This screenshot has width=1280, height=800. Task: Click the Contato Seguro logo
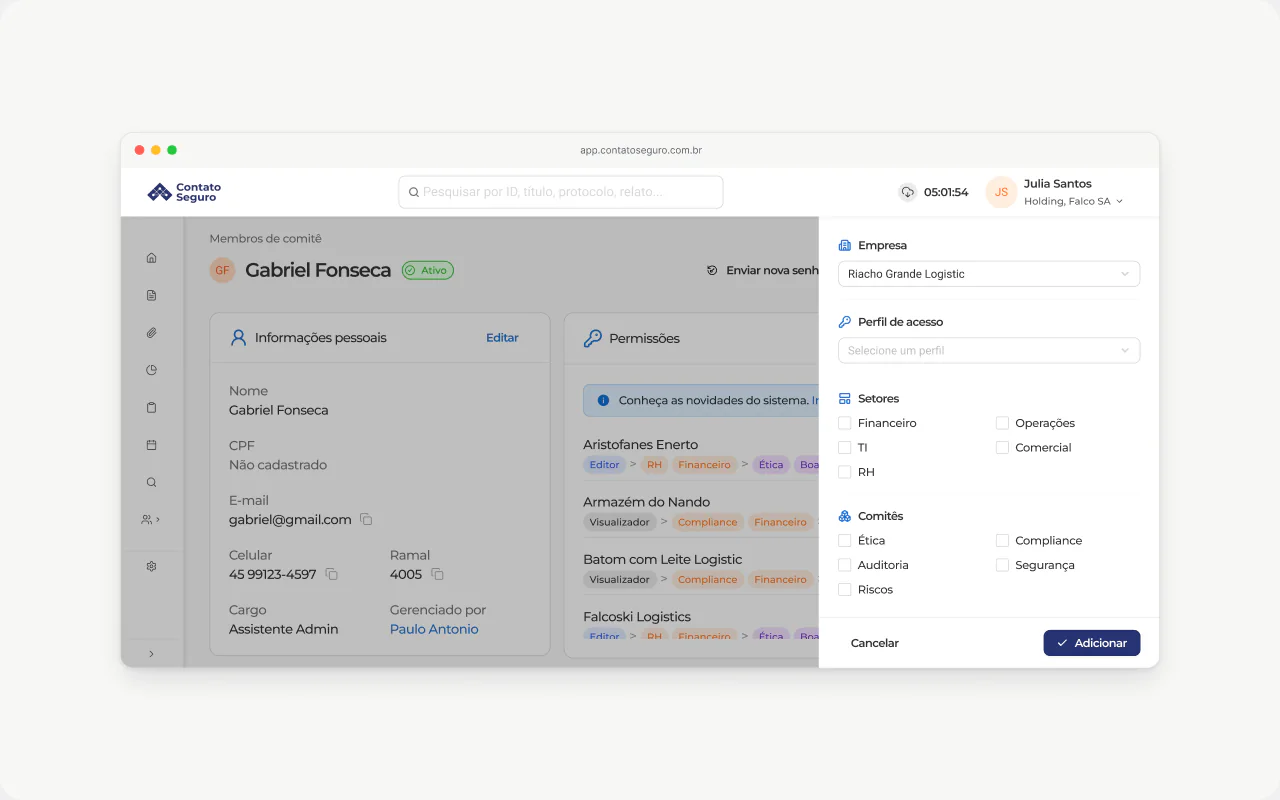click(185, 192)
